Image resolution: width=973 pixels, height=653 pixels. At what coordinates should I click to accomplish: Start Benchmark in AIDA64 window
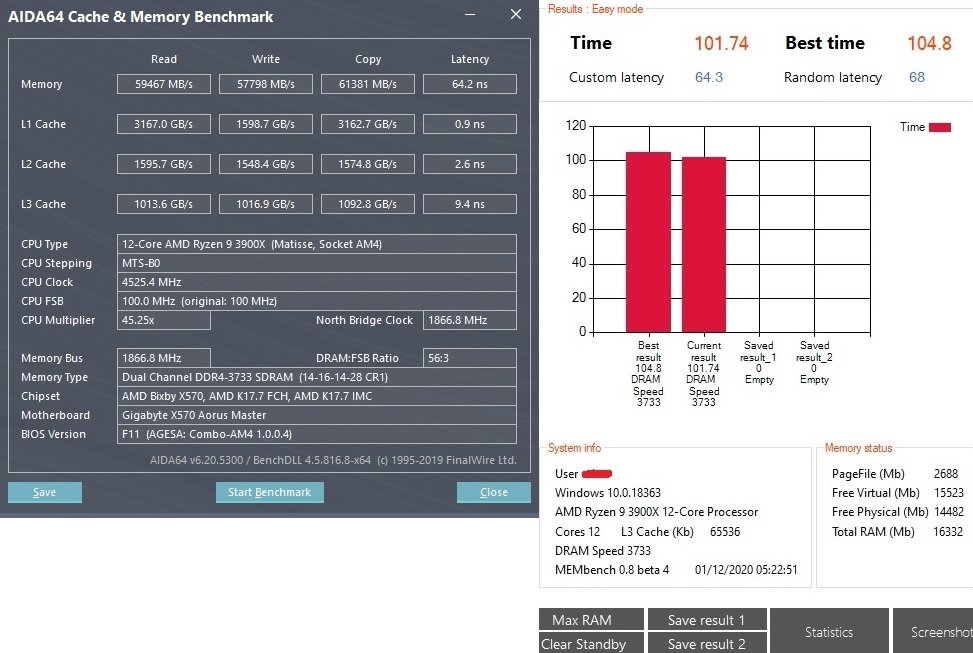(269, 492)
